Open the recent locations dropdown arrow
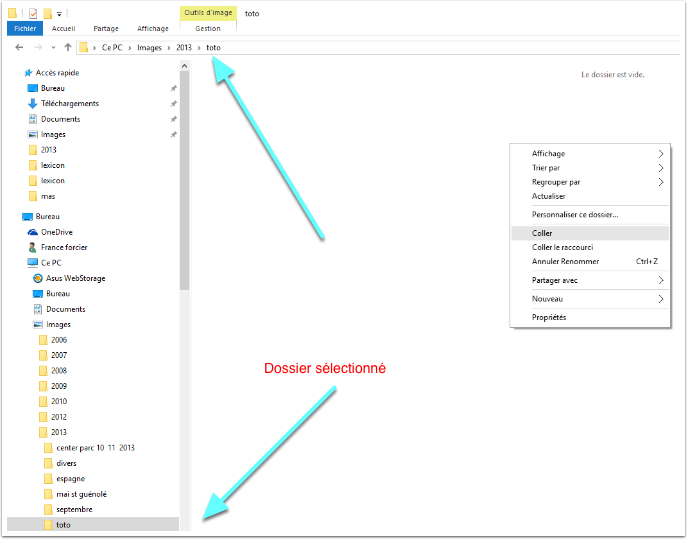 [x=54, y=47]
